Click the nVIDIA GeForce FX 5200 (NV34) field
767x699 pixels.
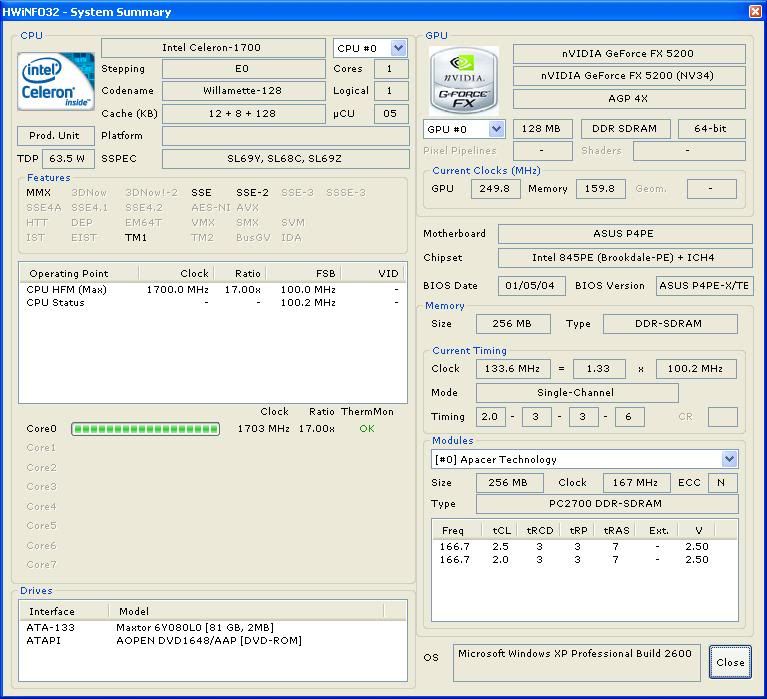(629, 76)
